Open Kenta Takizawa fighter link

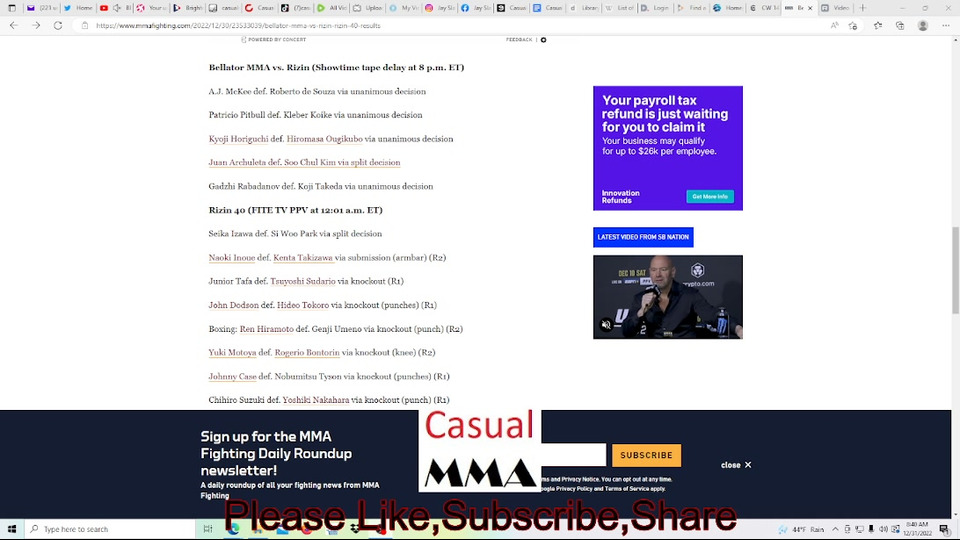click(x=302, y=258)
